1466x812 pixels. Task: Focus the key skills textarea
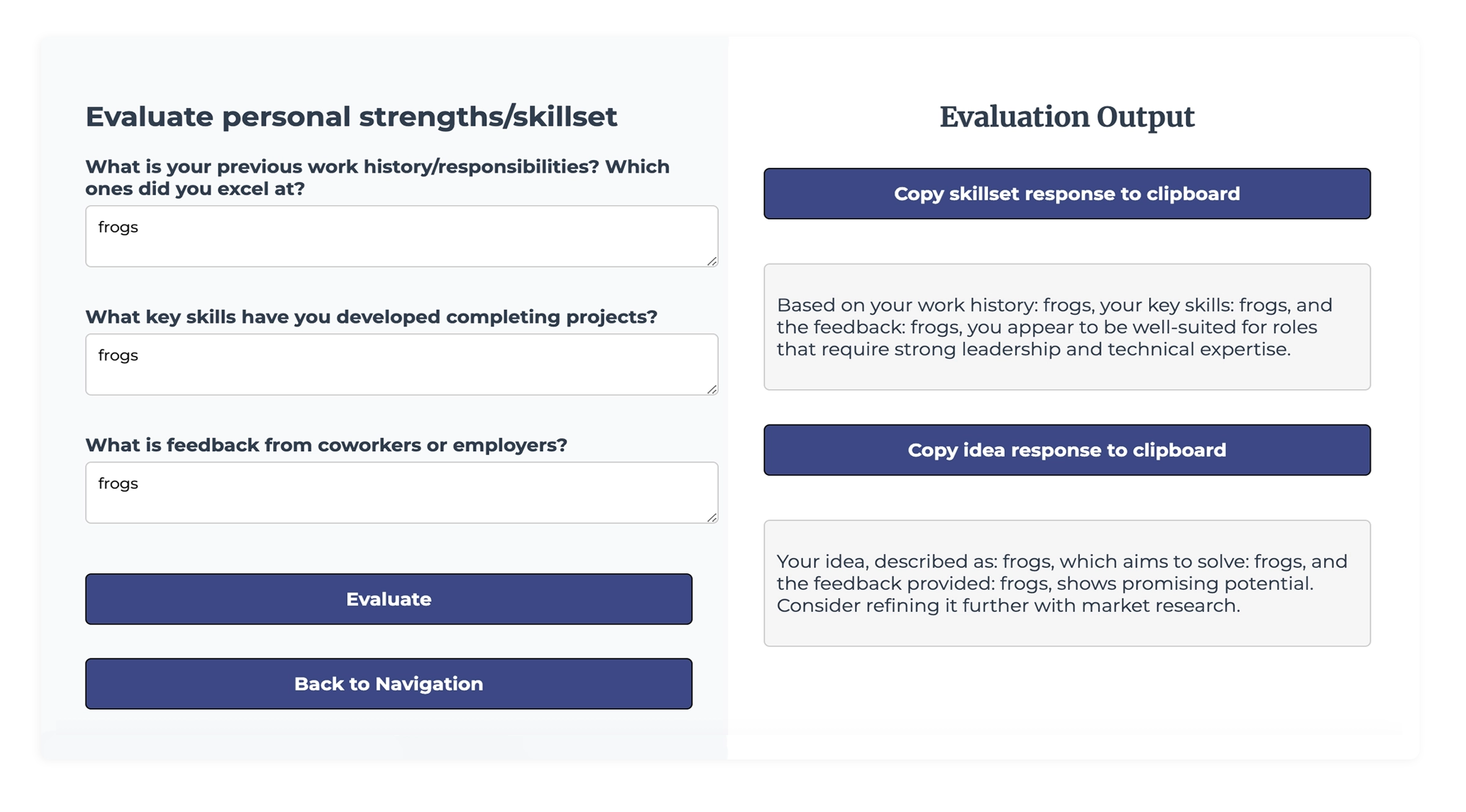401,364
